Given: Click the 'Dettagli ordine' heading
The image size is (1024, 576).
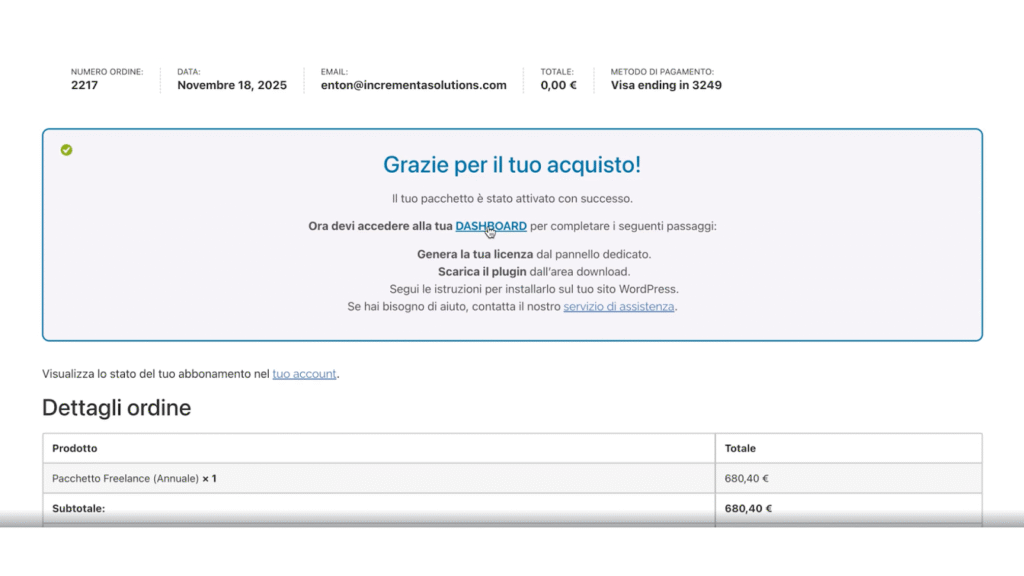Looking at the screenshot, I should coord(116,408).
